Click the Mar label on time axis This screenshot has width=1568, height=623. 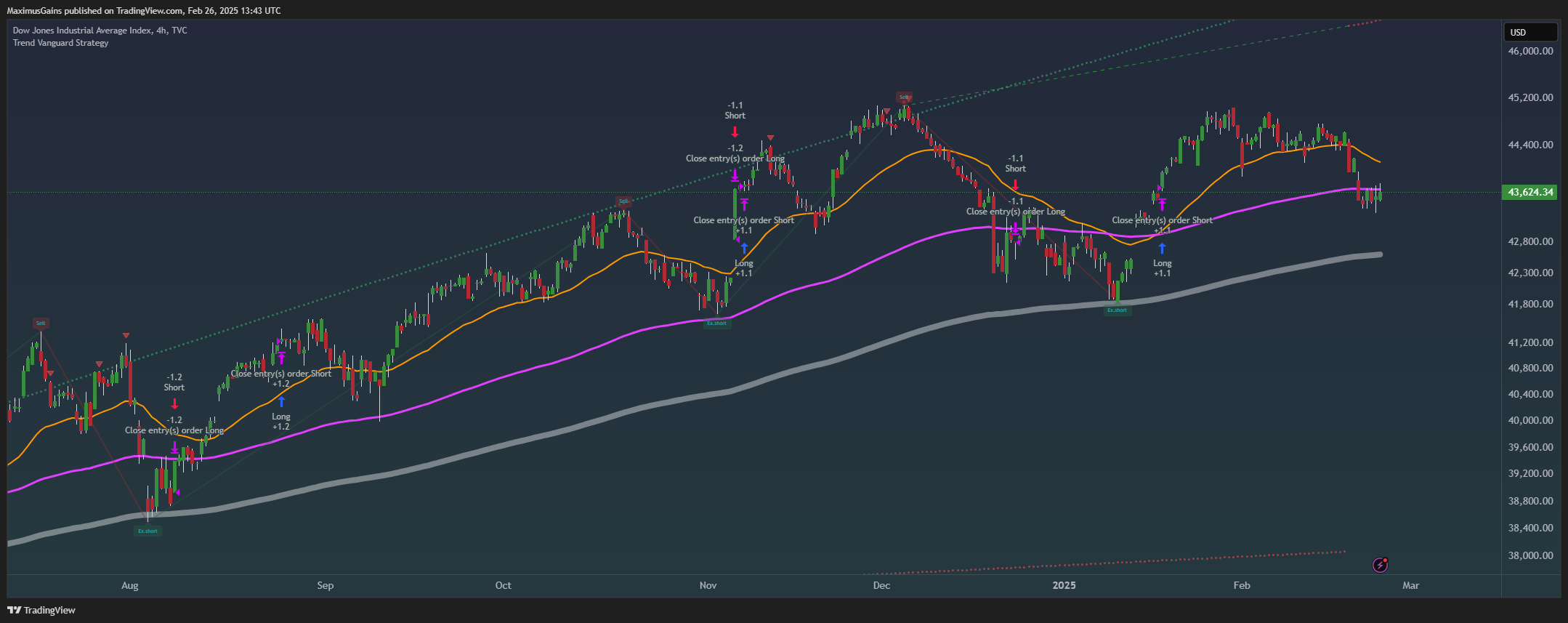(x=1410, y=585)
